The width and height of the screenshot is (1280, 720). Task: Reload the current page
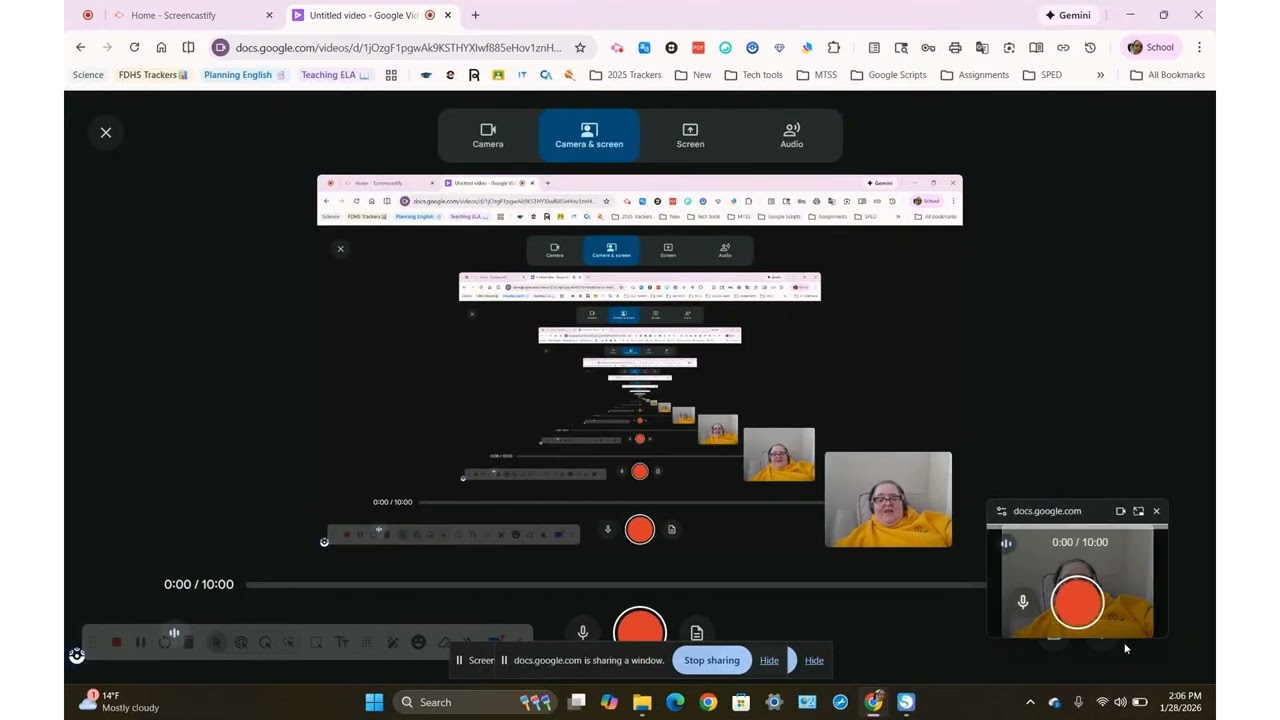pos(134,47)
